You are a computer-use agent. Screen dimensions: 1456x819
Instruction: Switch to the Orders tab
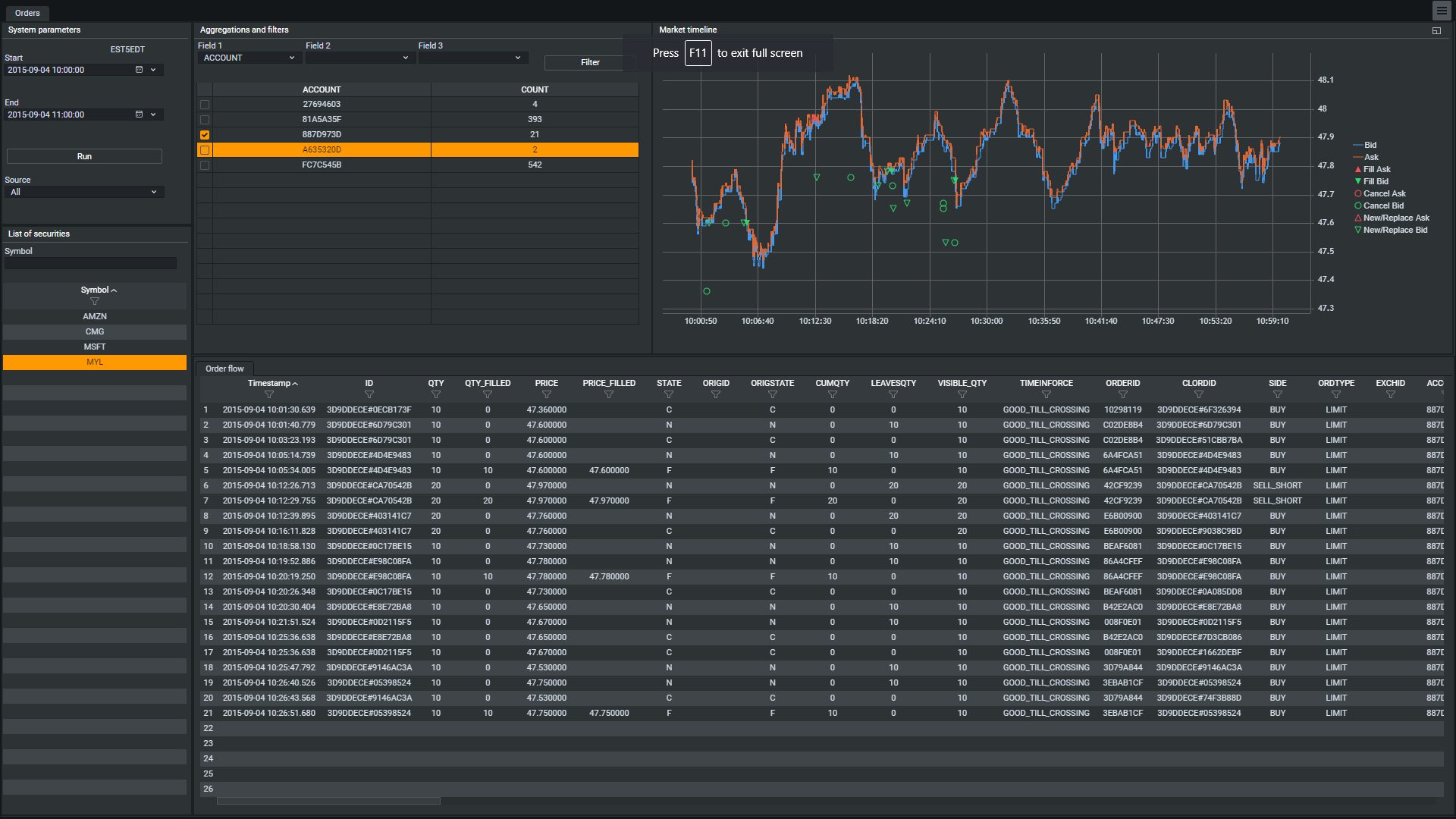point(27,13)
